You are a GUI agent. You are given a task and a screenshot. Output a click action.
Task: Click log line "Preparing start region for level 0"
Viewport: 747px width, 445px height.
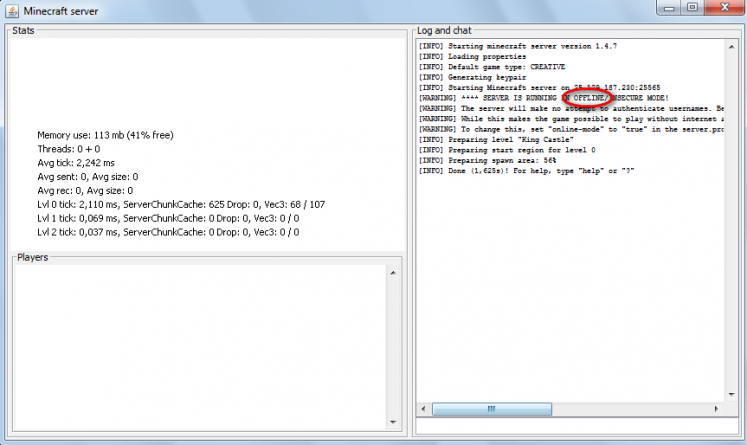click(x=507, y=150)
